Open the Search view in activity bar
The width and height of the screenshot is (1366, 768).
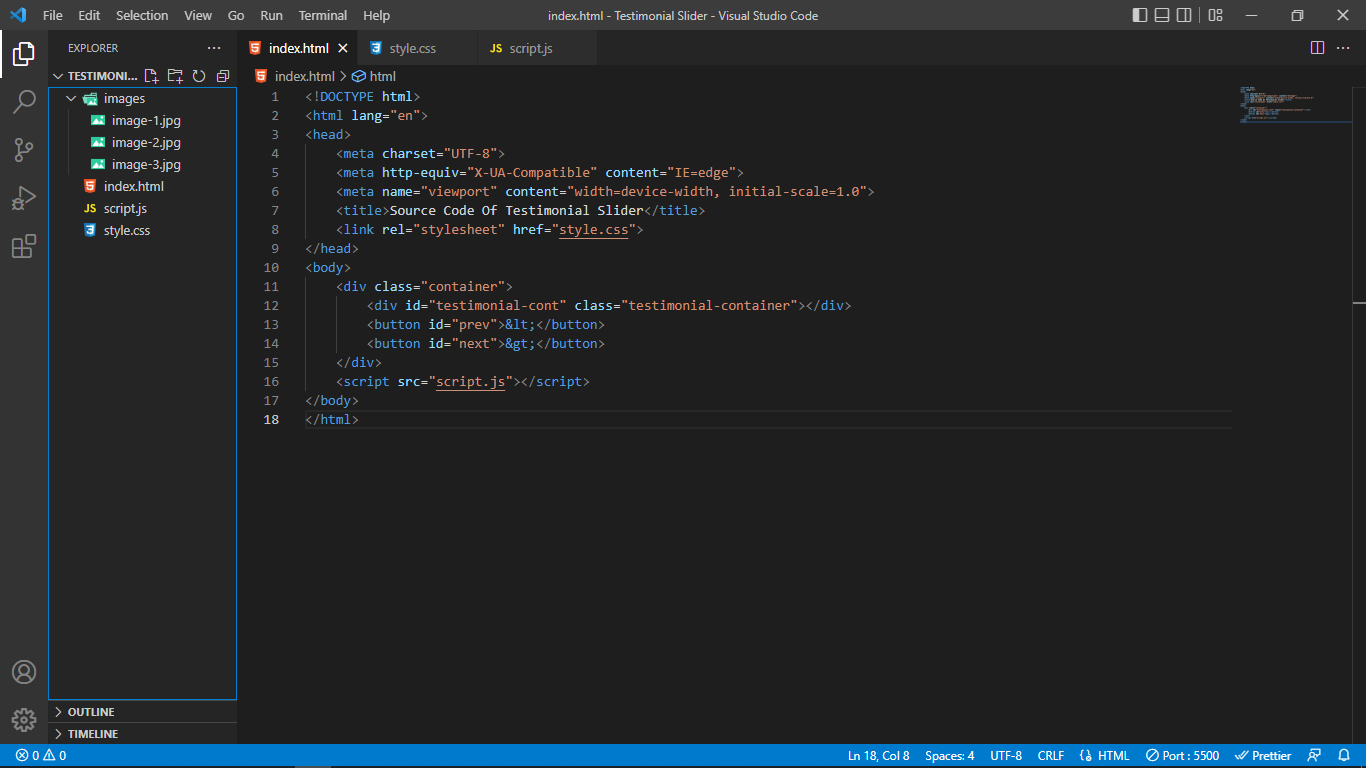pos(24,102)
